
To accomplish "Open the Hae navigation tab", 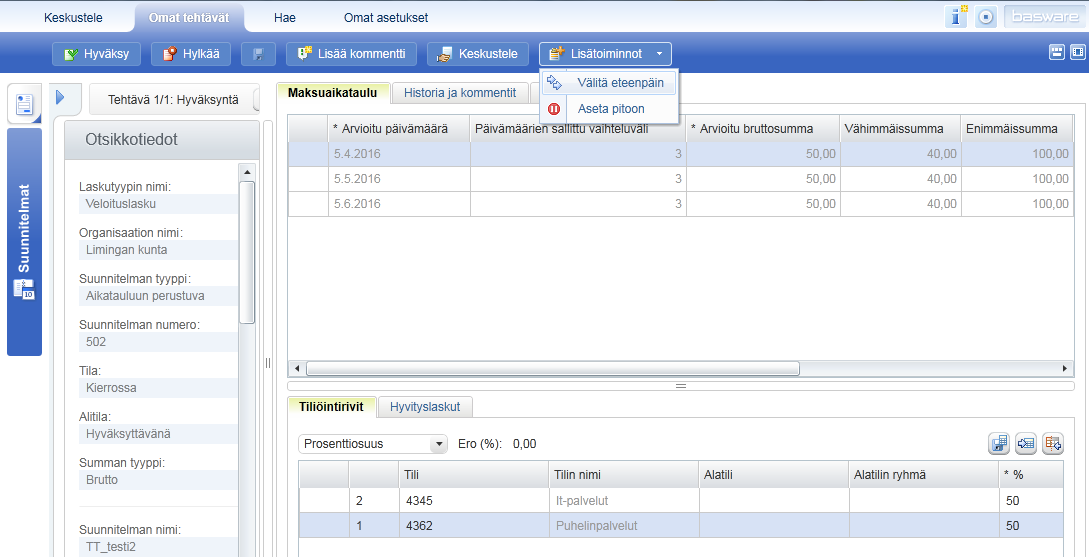I will pyautogui.click(x=285, y=17).
